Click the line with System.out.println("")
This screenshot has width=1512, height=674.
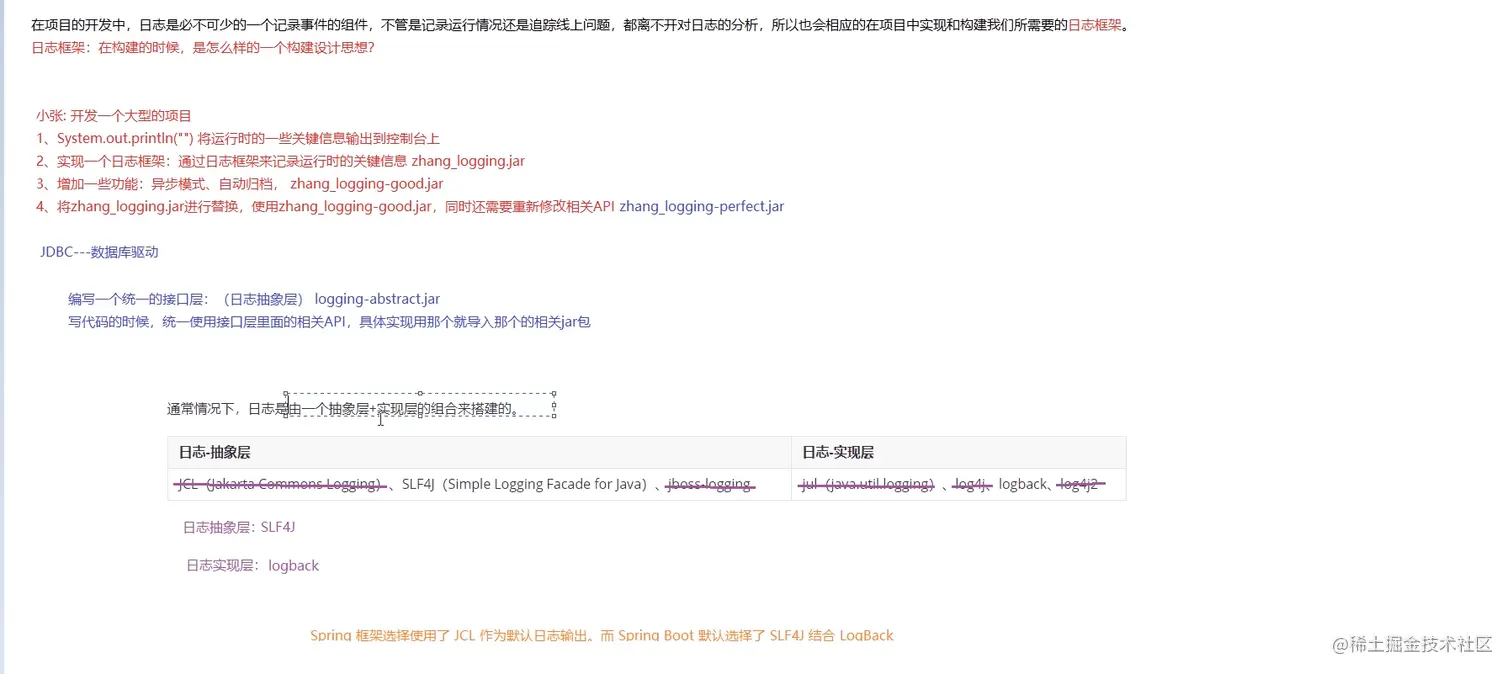(x=238, y=138)
